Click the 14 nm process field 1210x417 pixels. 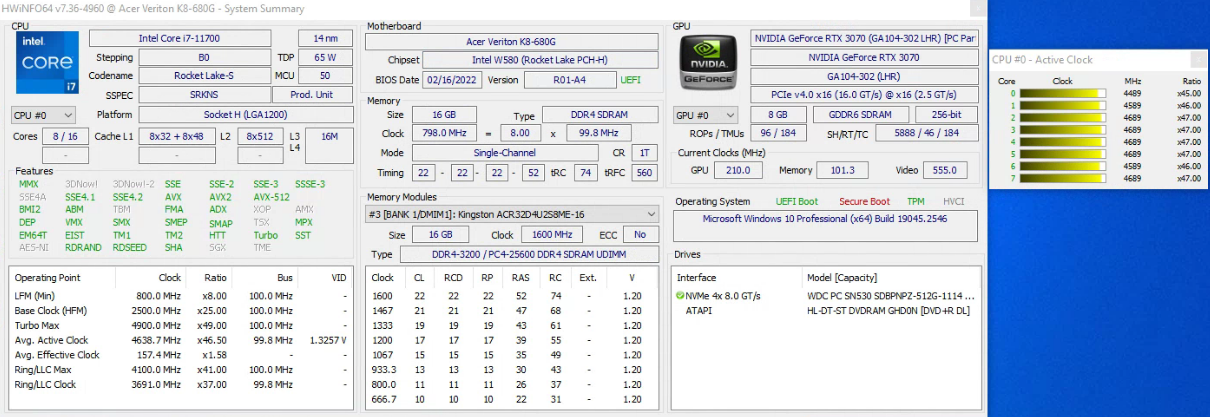pos(325,38)
